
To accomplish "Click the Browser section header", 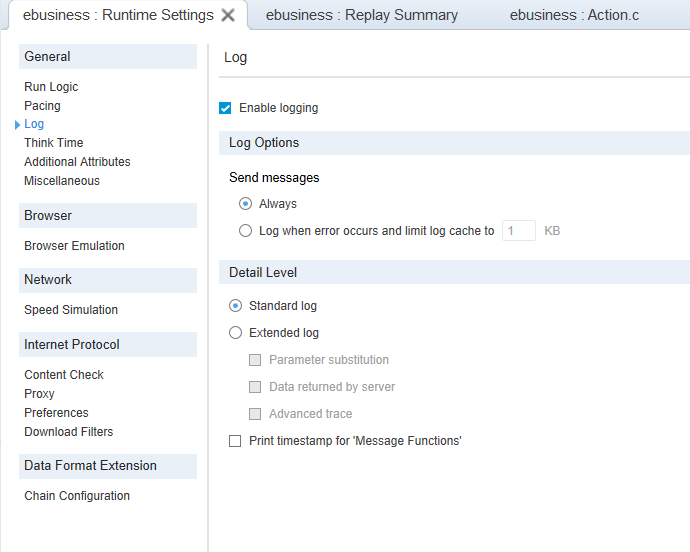I will (108, 215).
